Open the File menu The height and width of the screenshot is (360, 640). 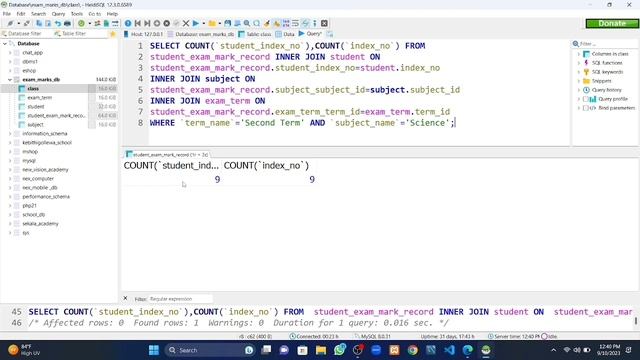click(x=7, y=14)
